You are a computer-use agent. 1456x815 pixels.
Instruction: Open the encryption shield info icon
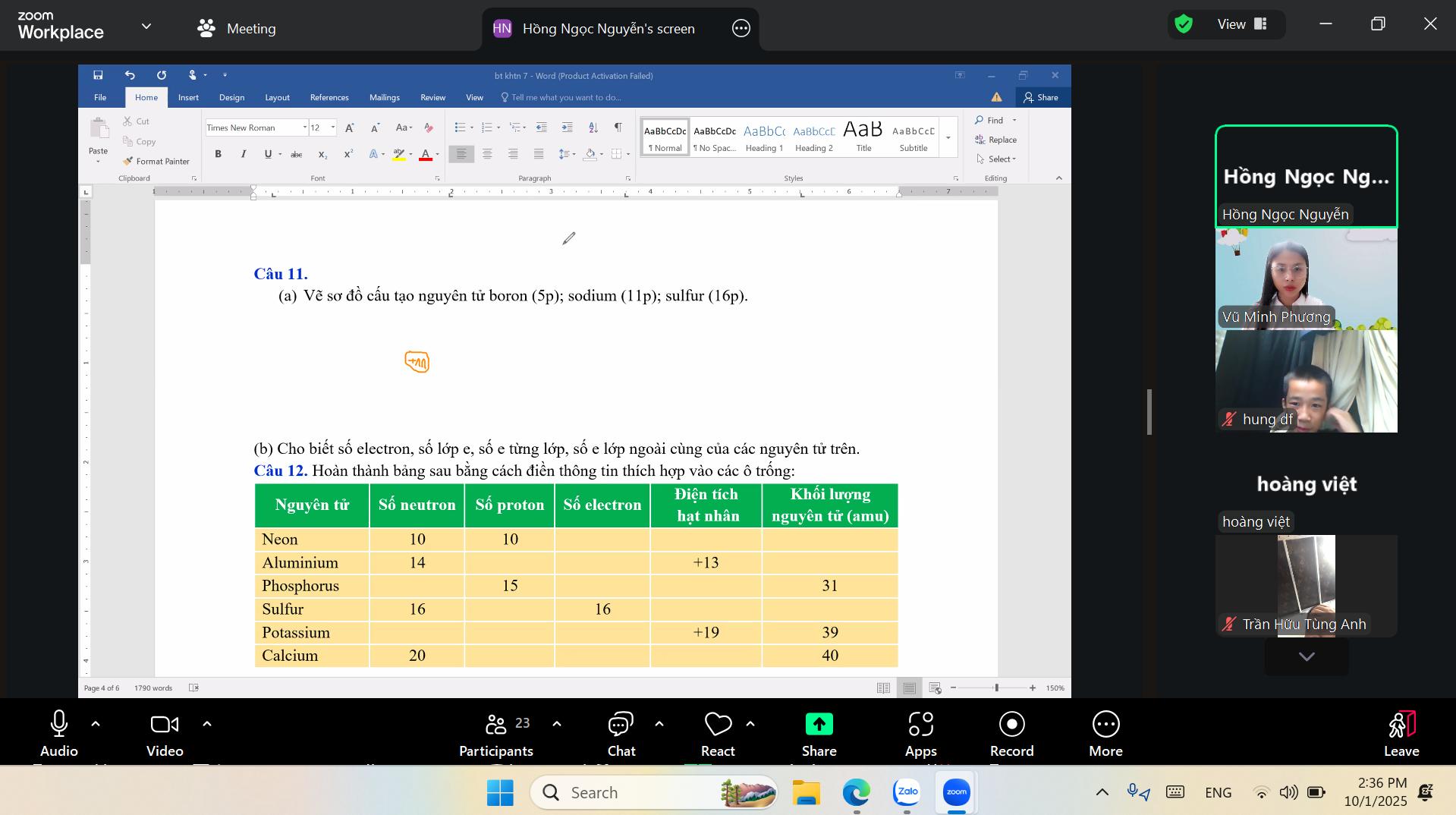(x=1184, y=24)
